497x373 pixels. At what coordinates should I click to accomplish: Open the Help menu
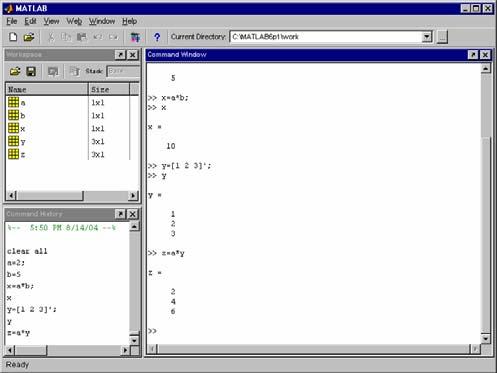(129, 21)
